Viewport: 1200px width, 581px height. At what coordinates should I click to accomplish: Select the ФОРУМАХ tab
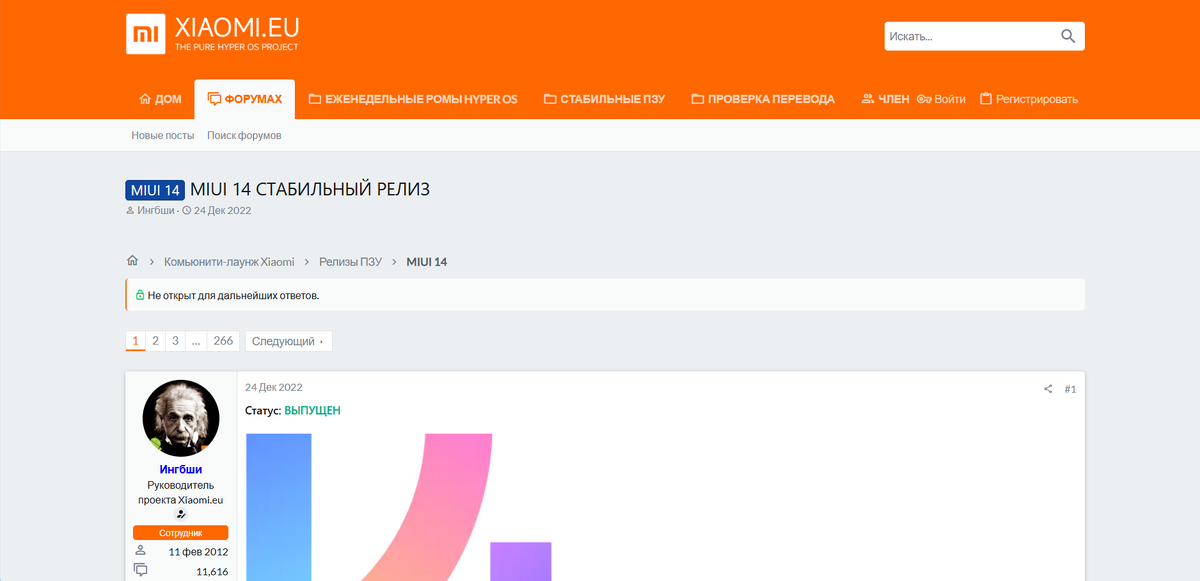(245, 99)
